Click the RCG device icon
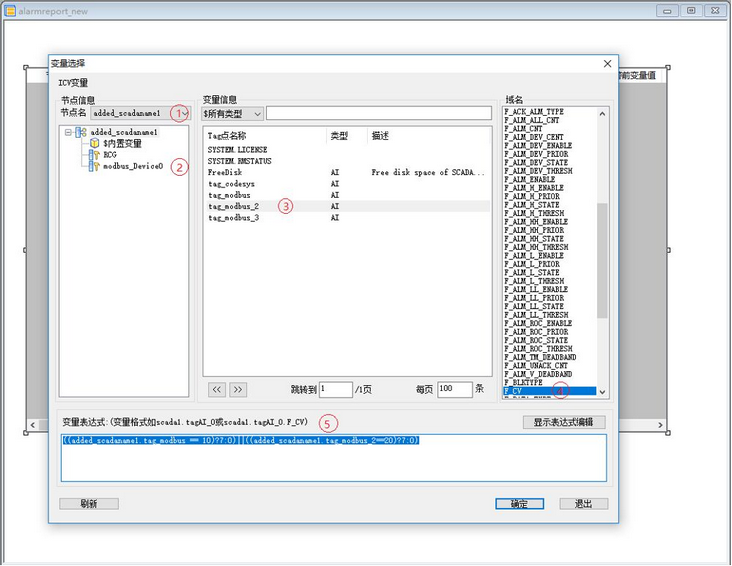Screen dimensions: 732x566 pyautogui.click(x=94, y=155)
